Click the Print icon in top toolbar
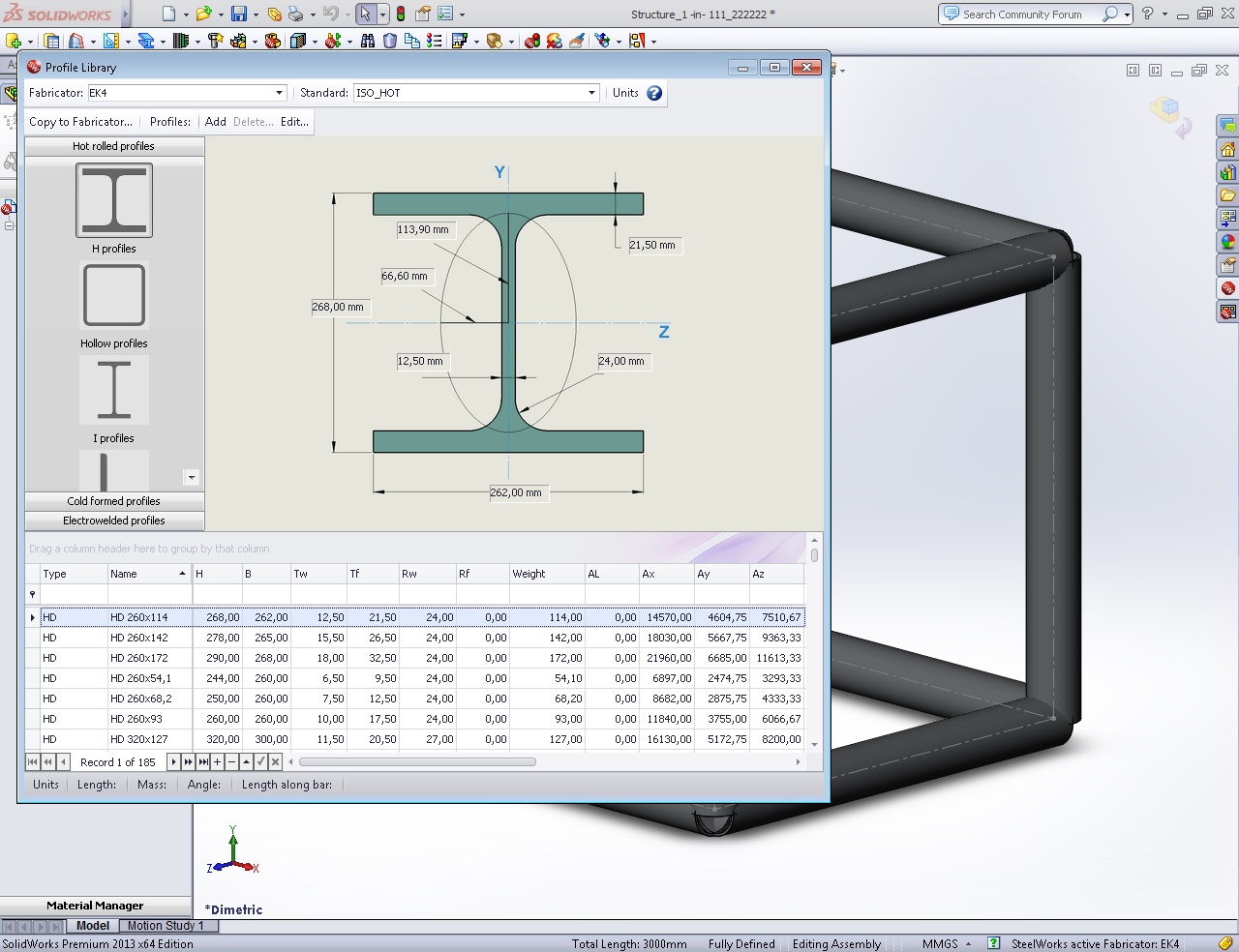Image resolution: width=1239 pixels, height=952 pixels. click(x=295, y=14)
